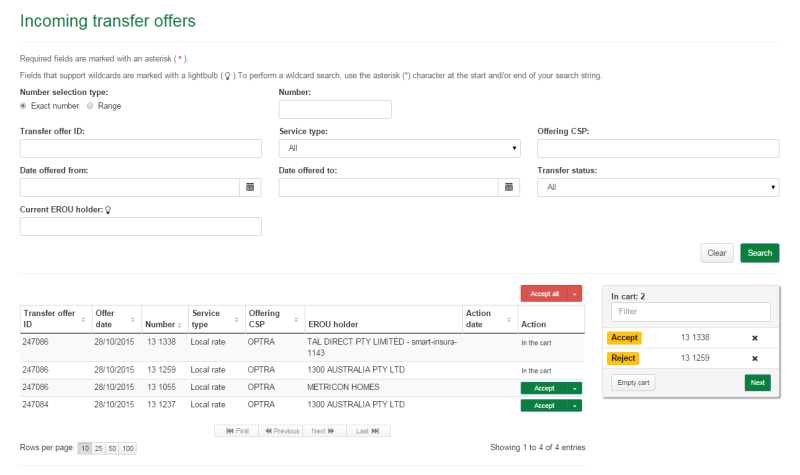The height and width of the screenshot is (475, 800).
Task: Go to Previous page of results
Action: tap(281, 431)
